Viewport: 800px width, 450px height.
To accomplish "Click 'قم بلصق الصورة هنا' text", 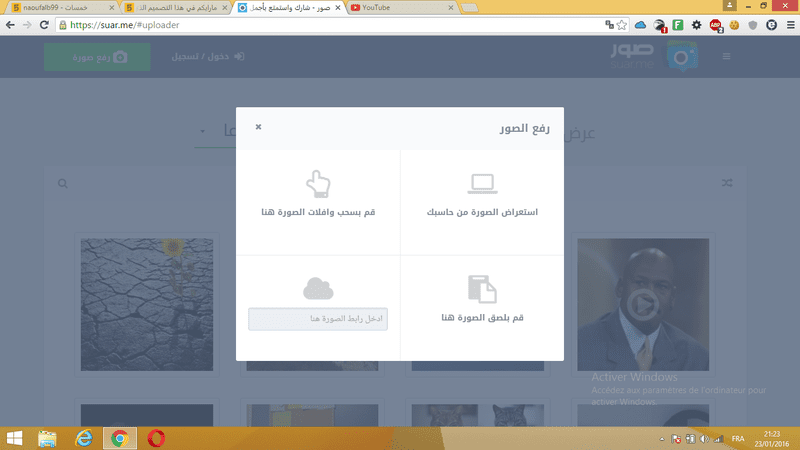I will click(x=482, y=318).
